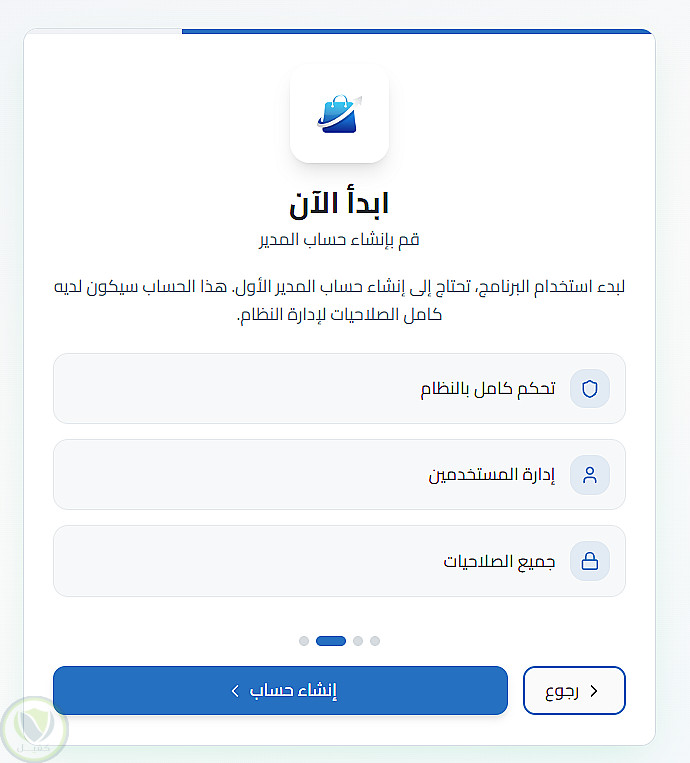Viewport: 690px width, 763px height.
Task: Click the subtitle قم بإنشاء حساب المدير
Action: [x=339, y=240]
